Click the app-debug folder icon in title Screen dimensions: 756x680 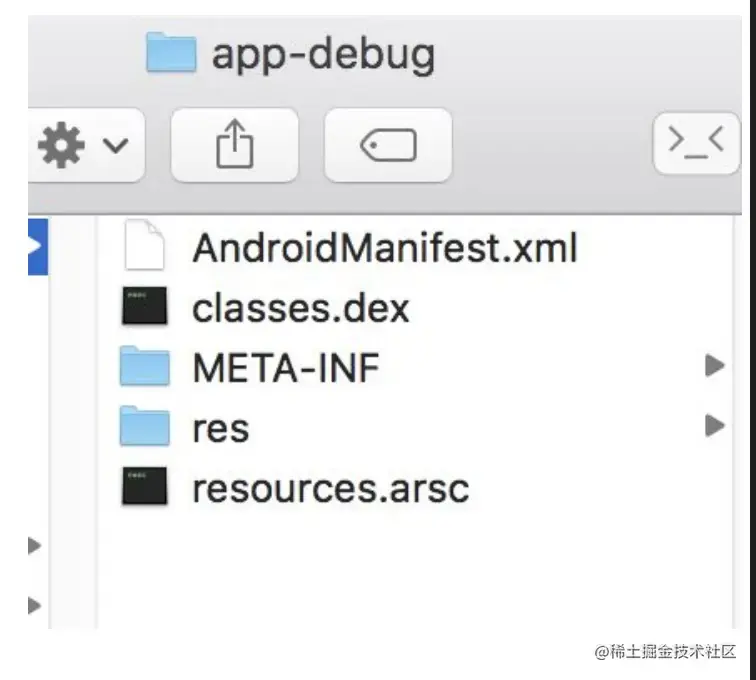pyautogui.click(x=171, y=52)
